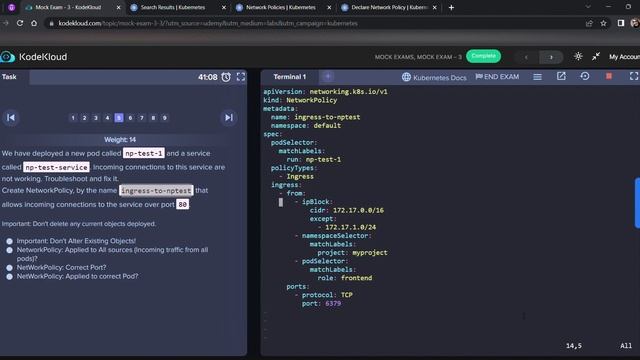
Task: Share this page from the address bar
Action: point(589,23)
